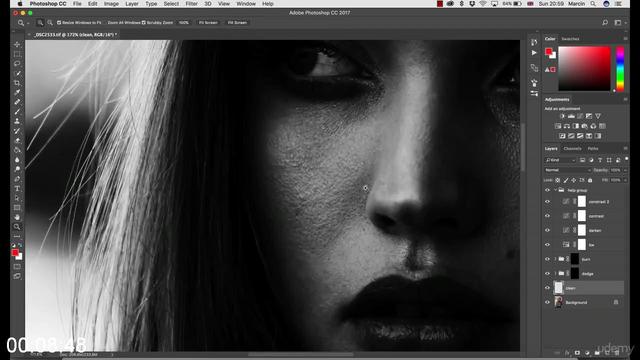The height and width of the screenshot is (360, 640).
Task: Select the Lasso tool
Action: point(17,64)
